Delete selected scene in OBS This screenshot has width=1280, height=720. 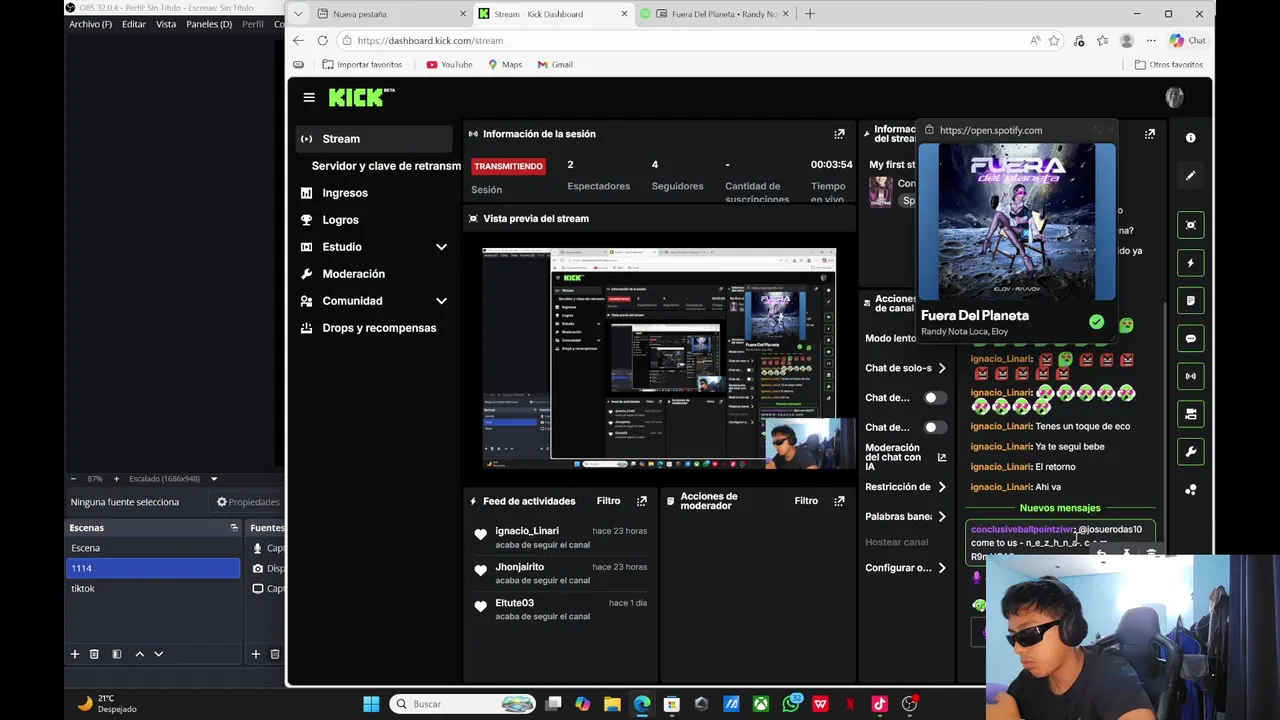(94, 654)
